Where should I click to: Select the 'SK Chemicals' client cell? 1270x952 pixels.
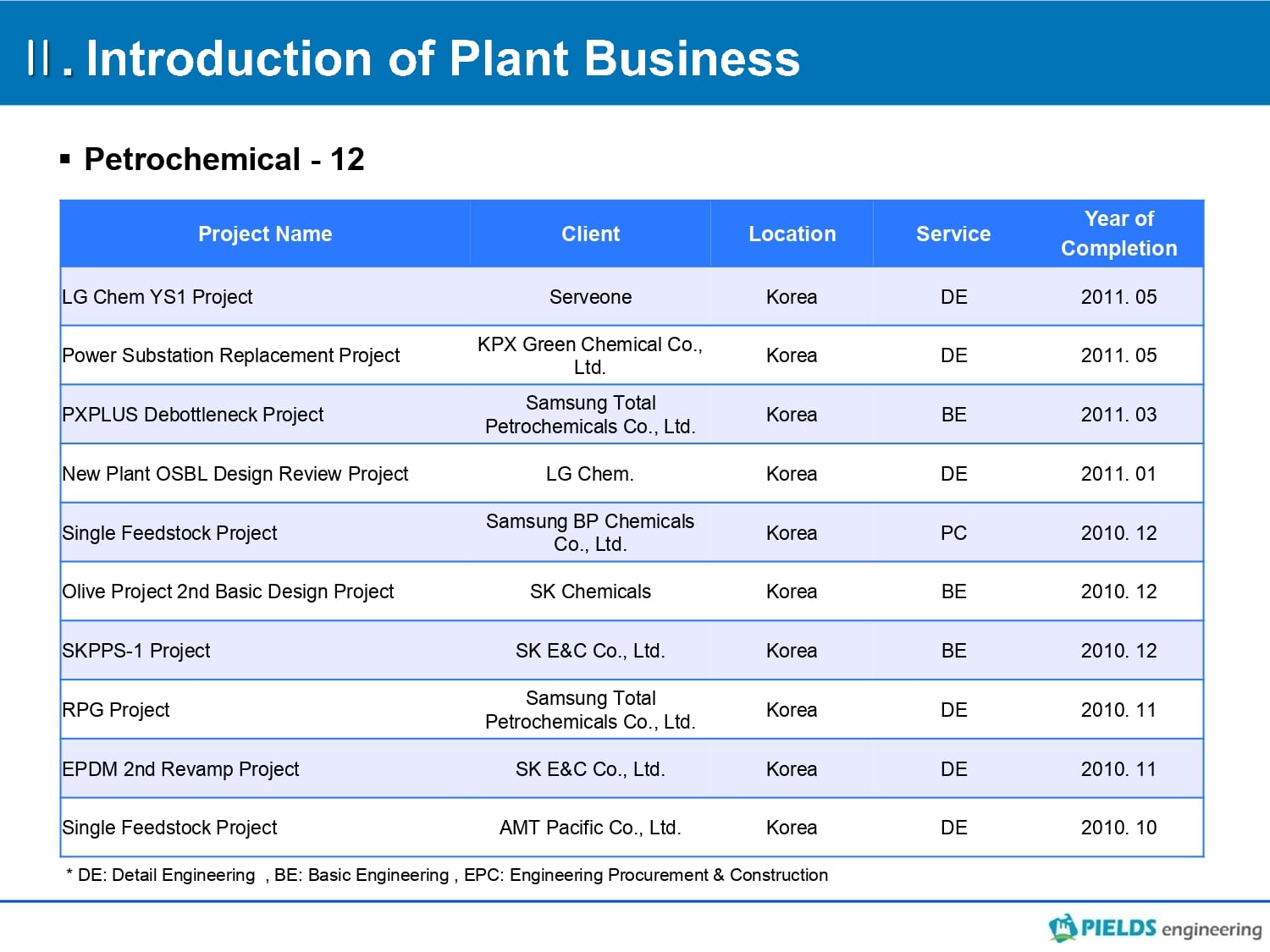point(590,592)
